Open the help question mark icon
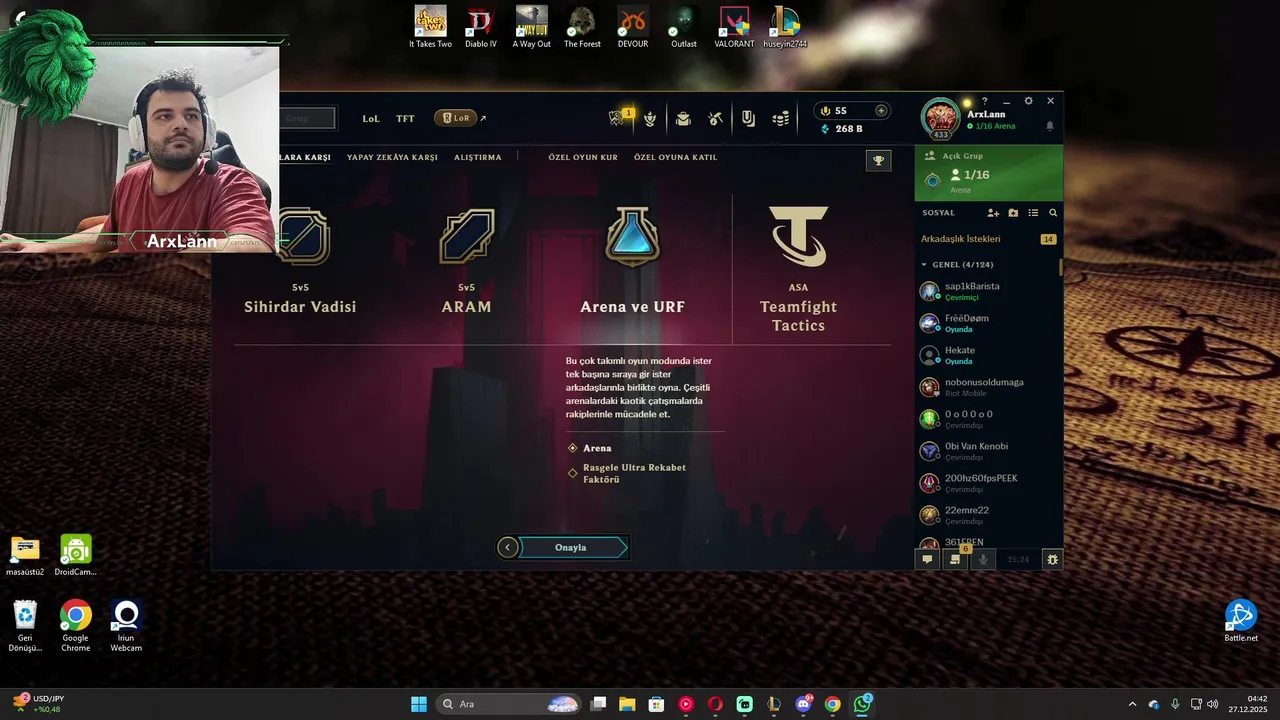Screen dimensions: 1280x720 coord(984,101)
